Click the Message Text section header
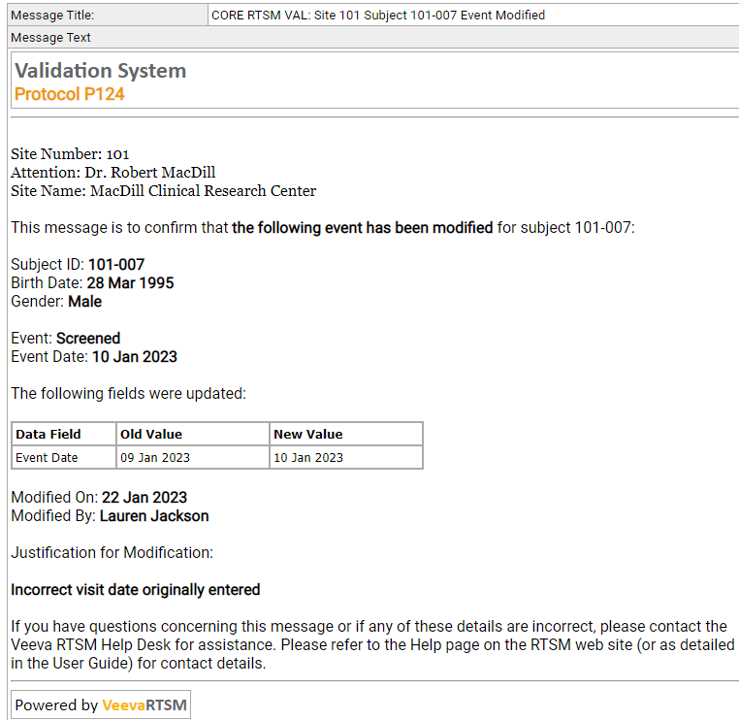Viewport: 739px width, 720px height. point(51,37)
